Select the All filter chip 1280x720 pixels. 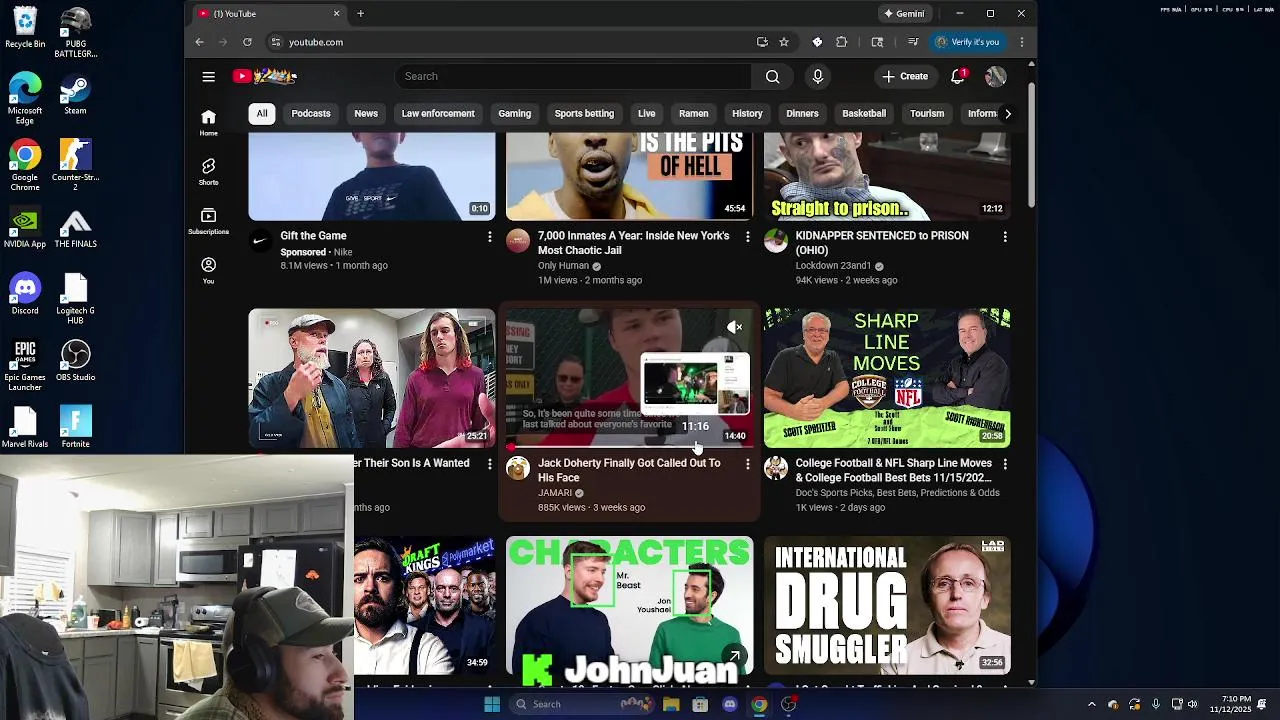pyautogui.click(x=262, y=114)
